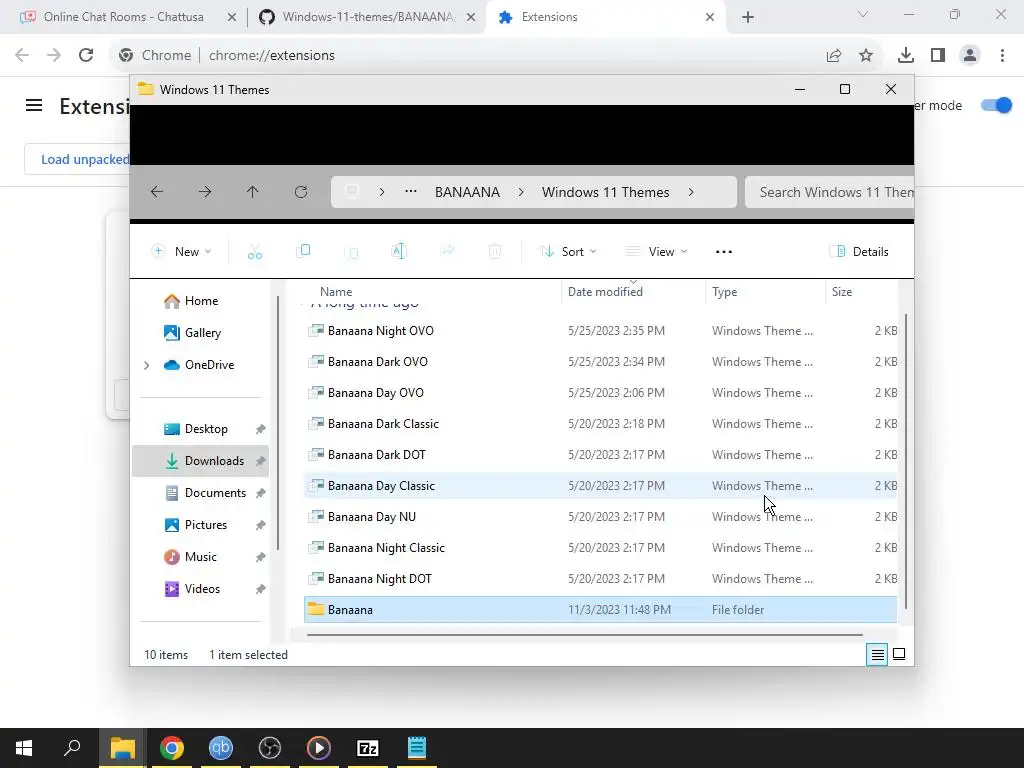This screenshot has height=768, width=1024.
Task: Open the Sort dropdown
Action: point(568,251)
